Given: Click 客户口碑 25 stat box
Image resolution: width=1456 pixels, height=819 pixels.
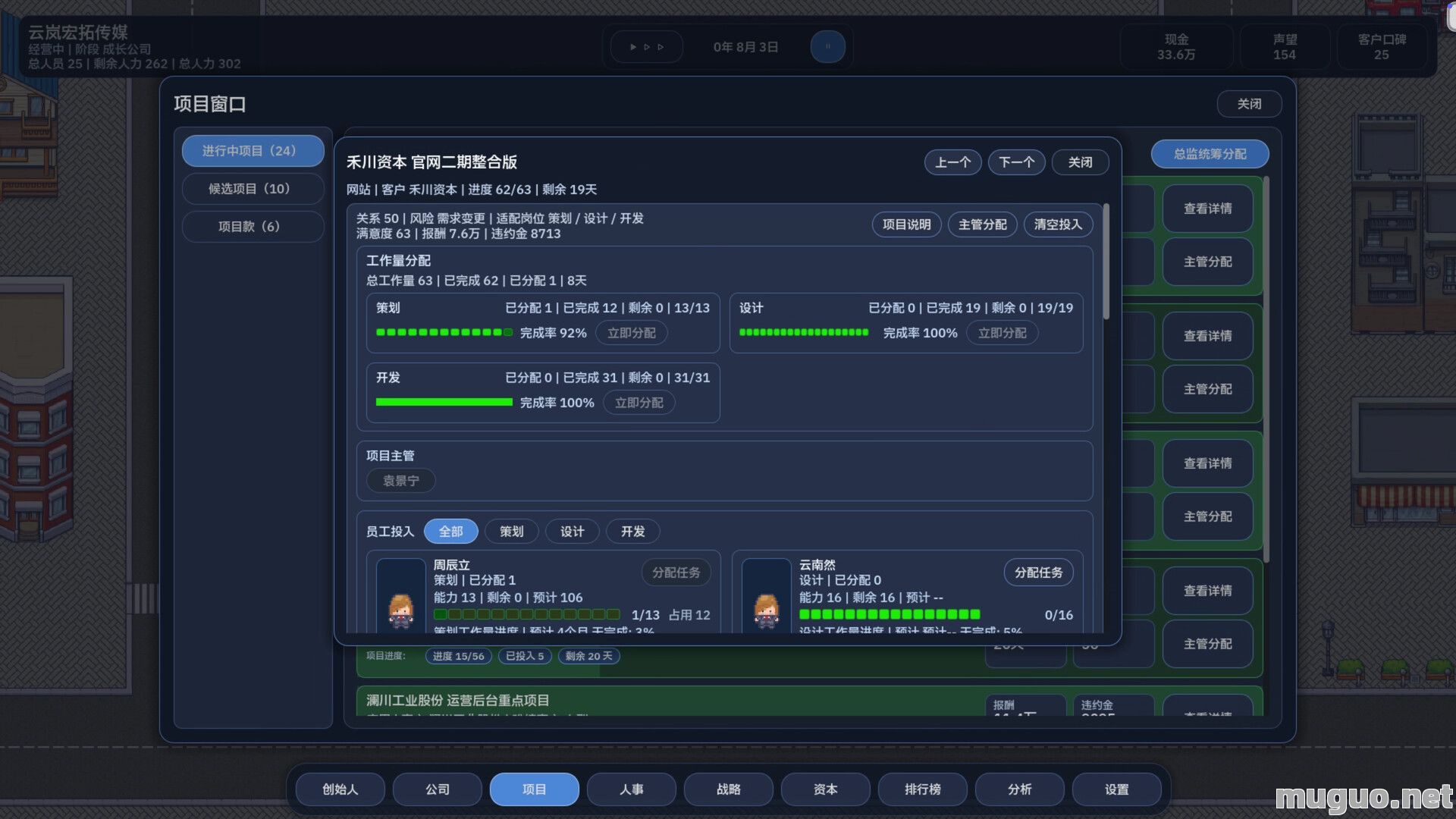Looking at the screenshot, I should pyautogui.click(x=1382, y=47).
